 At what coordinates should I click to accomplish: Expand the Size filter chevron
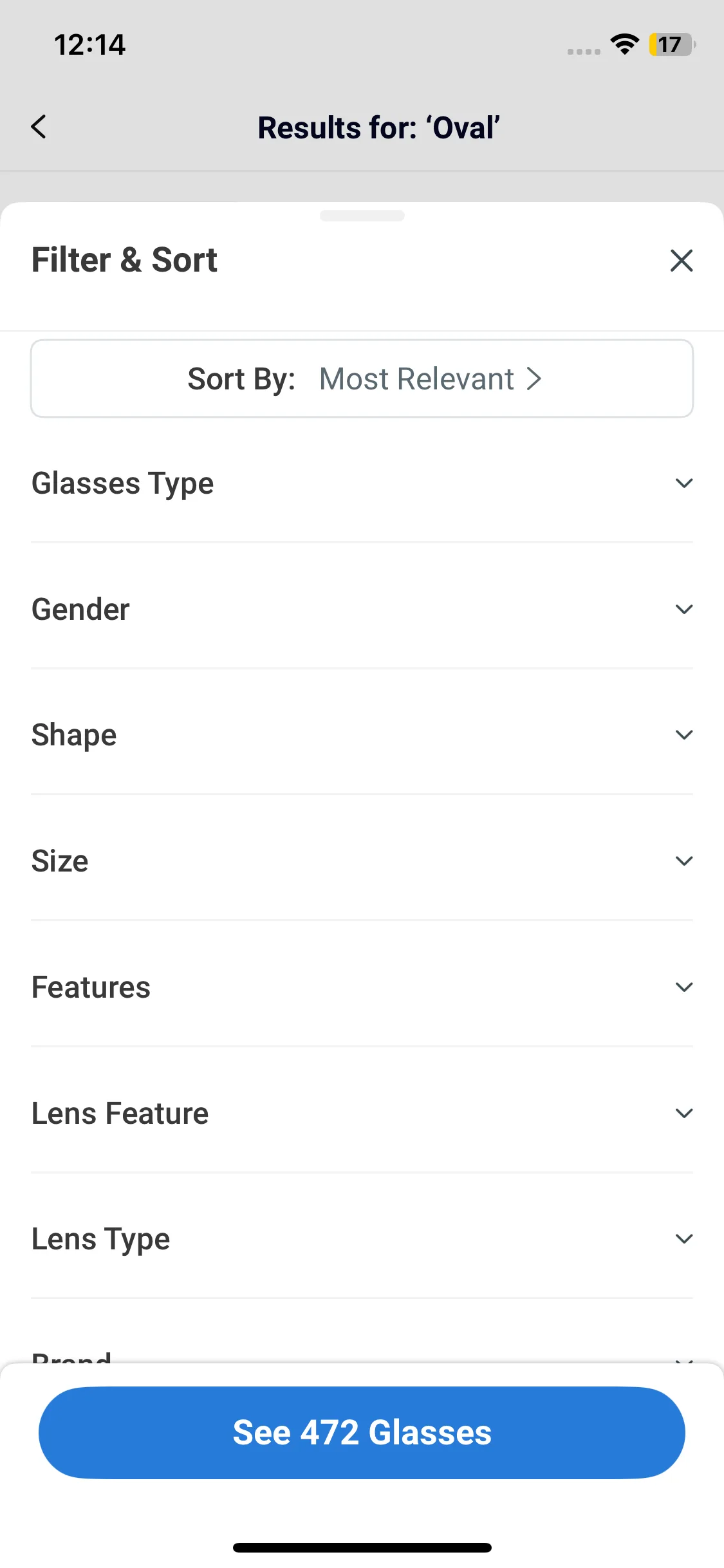(x=683, y=861)
